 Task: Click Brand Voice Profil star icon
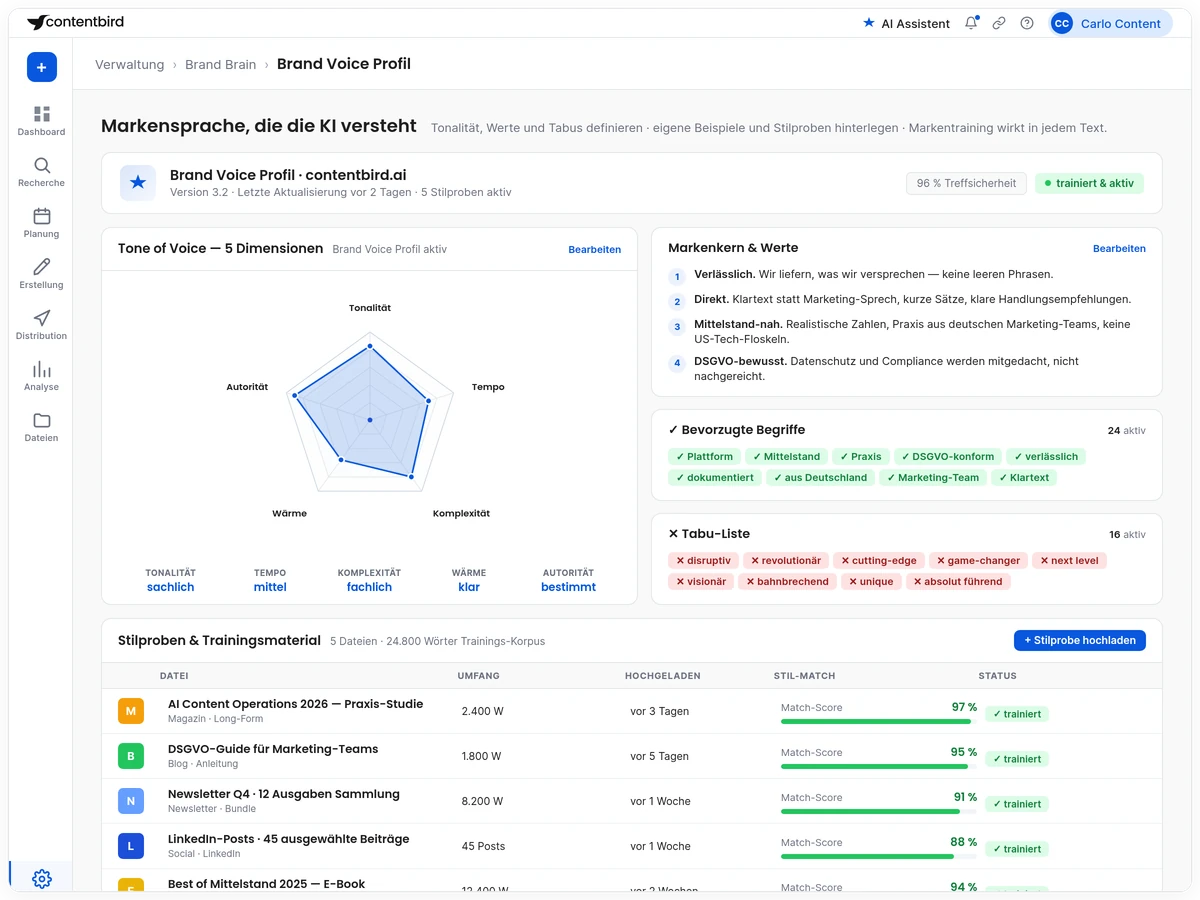(138, 183)
